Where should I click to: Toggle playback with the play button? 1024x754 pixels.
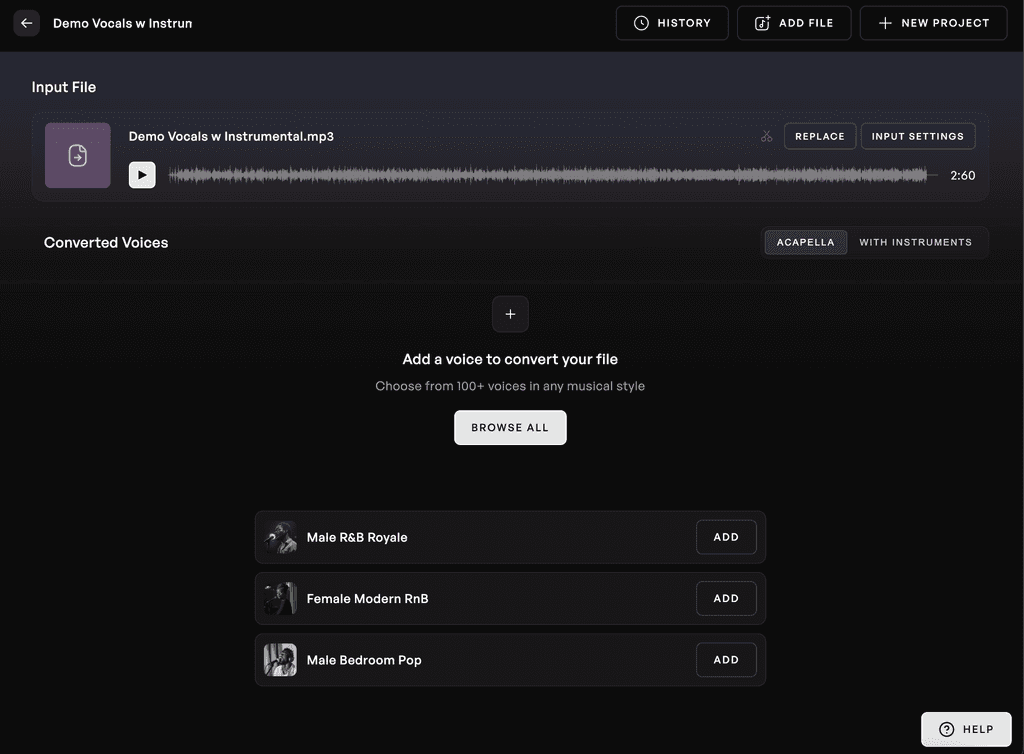pos(141,174)
